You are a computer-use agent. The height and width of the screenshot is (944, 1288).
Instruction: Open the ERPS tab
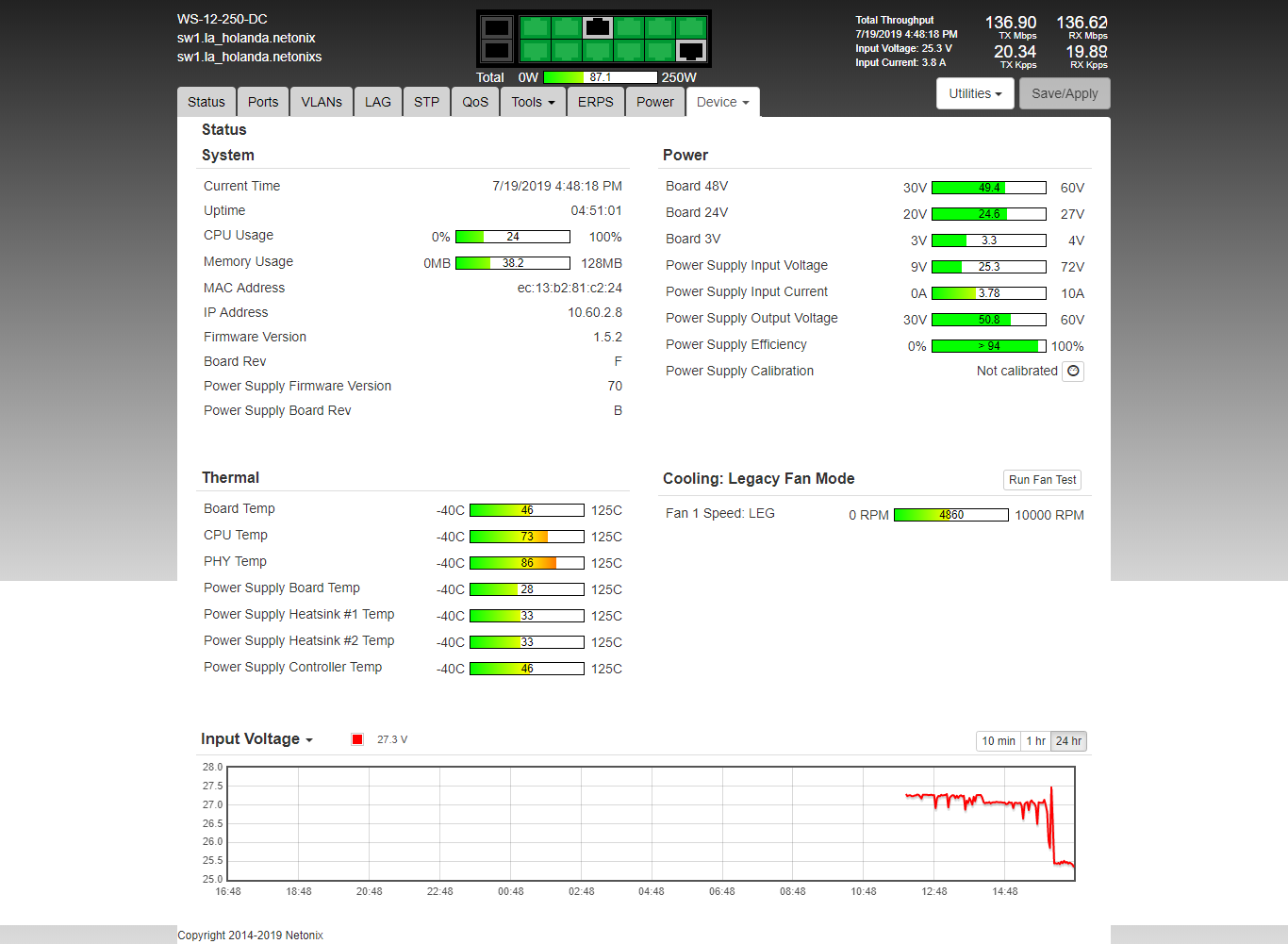tap(595, 102)
